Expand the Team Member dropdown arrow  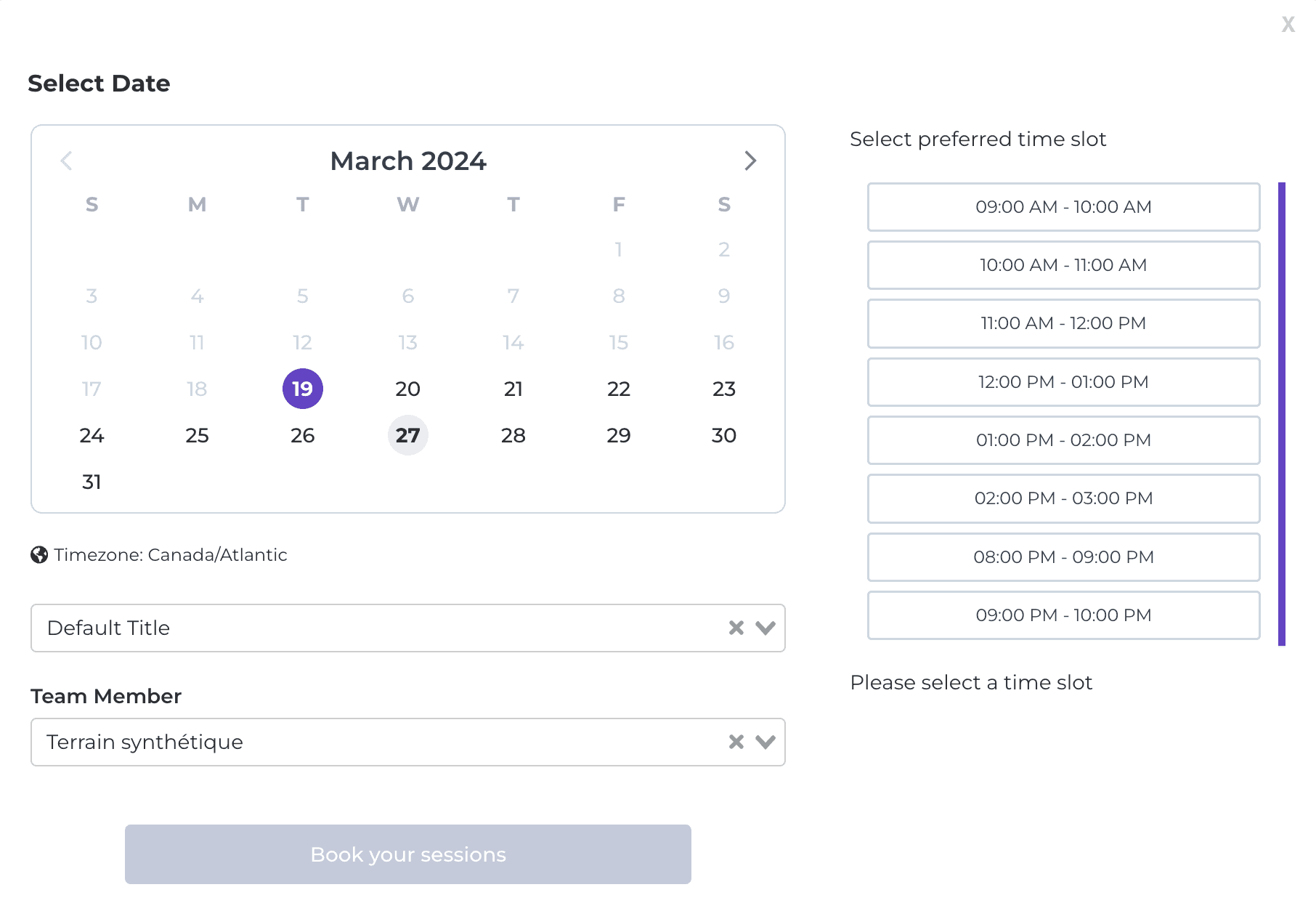(765, 742)
